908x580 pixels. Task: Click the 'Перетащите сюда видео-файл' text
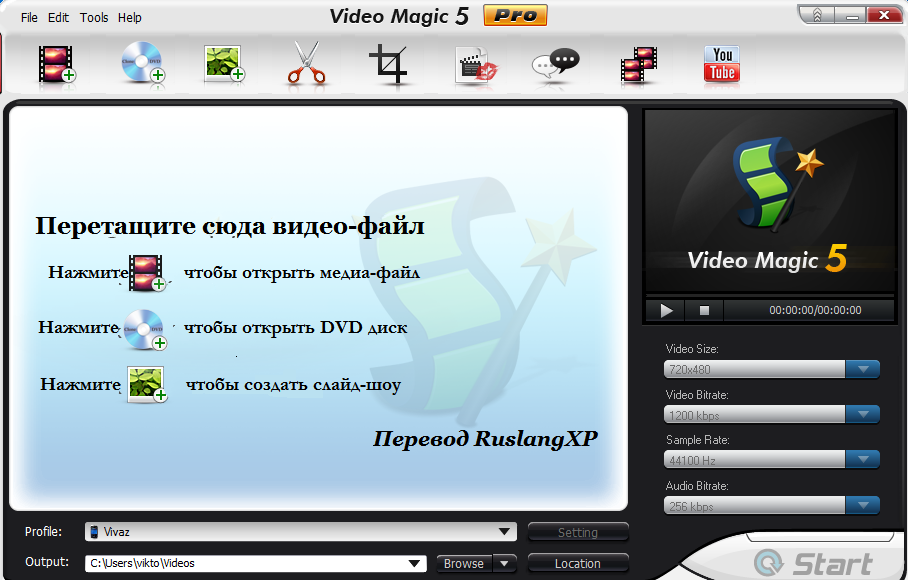click(x=230, y=226)
